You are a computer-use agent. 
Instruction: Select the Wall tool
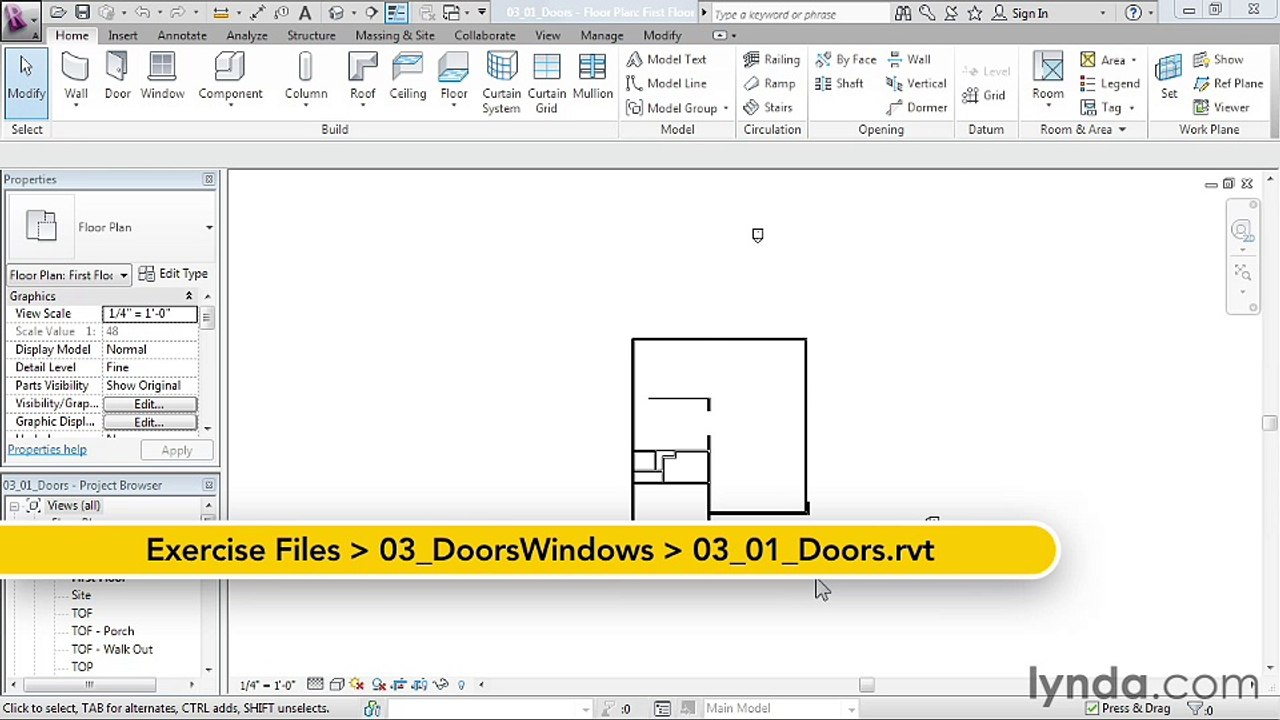[x=76, y=78]
